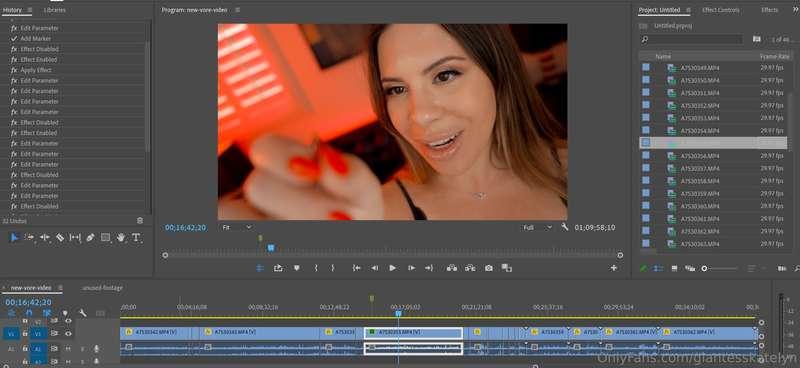
Task: Switch to Effect Controls tab
Action: (x=720, y=10)
